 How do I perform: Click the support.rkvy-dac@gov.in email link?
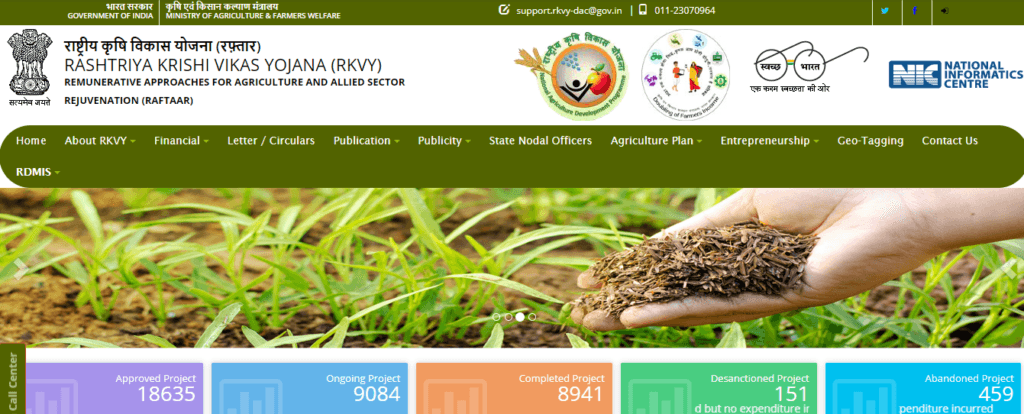tap(568, 10)
